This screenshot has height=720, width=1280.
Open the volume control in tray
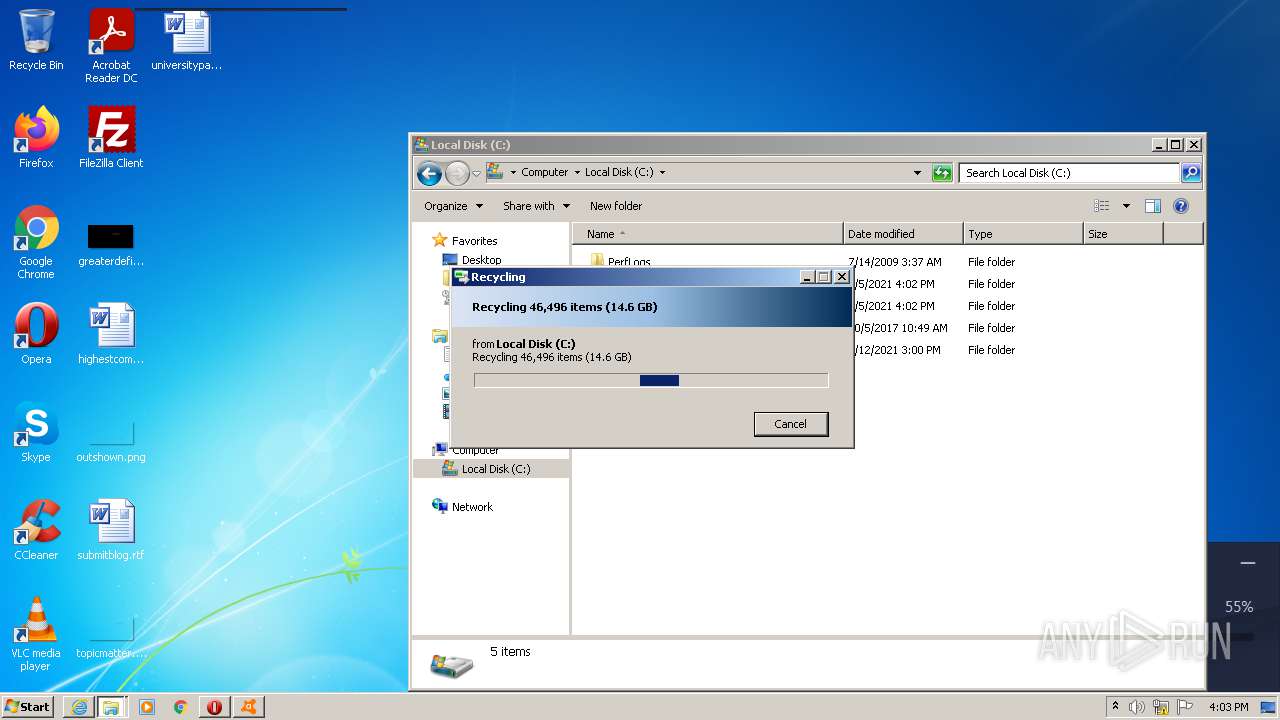tap(1137, 707)
